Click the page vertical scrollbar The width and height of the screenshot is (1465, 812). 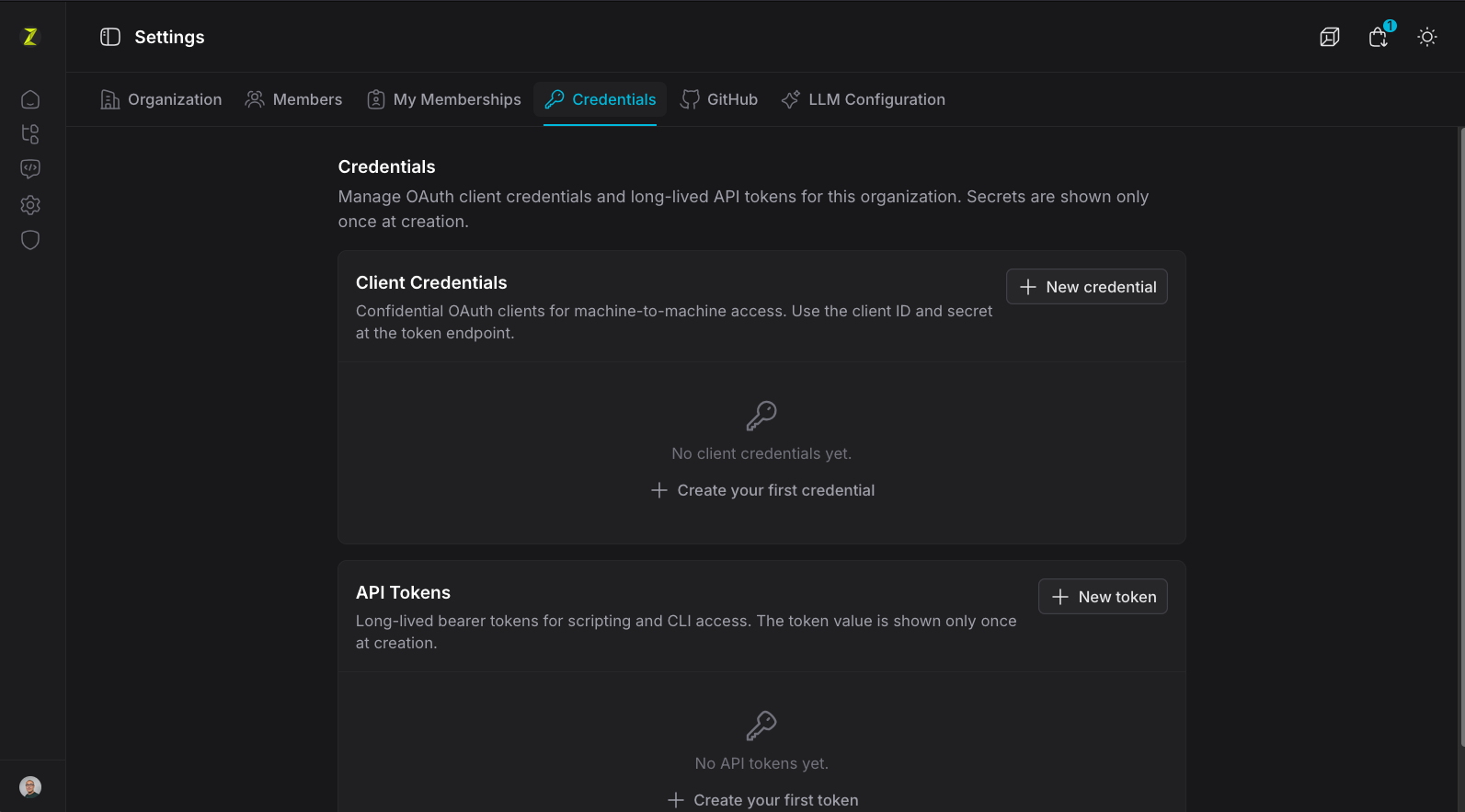[x=1461, y=437]
